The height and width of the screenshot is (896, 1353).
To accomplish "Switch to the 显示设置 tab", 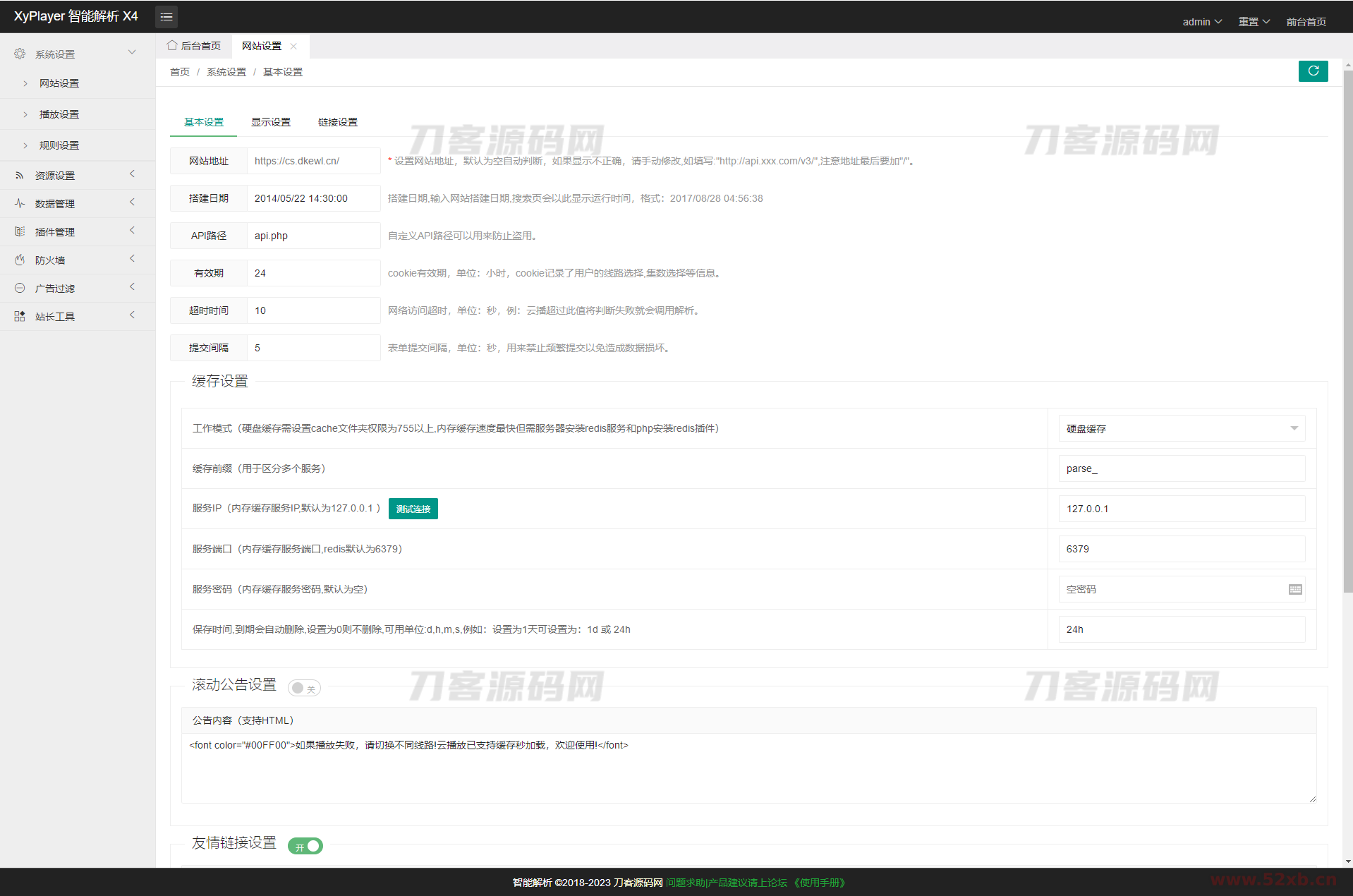I will (271, 122).
